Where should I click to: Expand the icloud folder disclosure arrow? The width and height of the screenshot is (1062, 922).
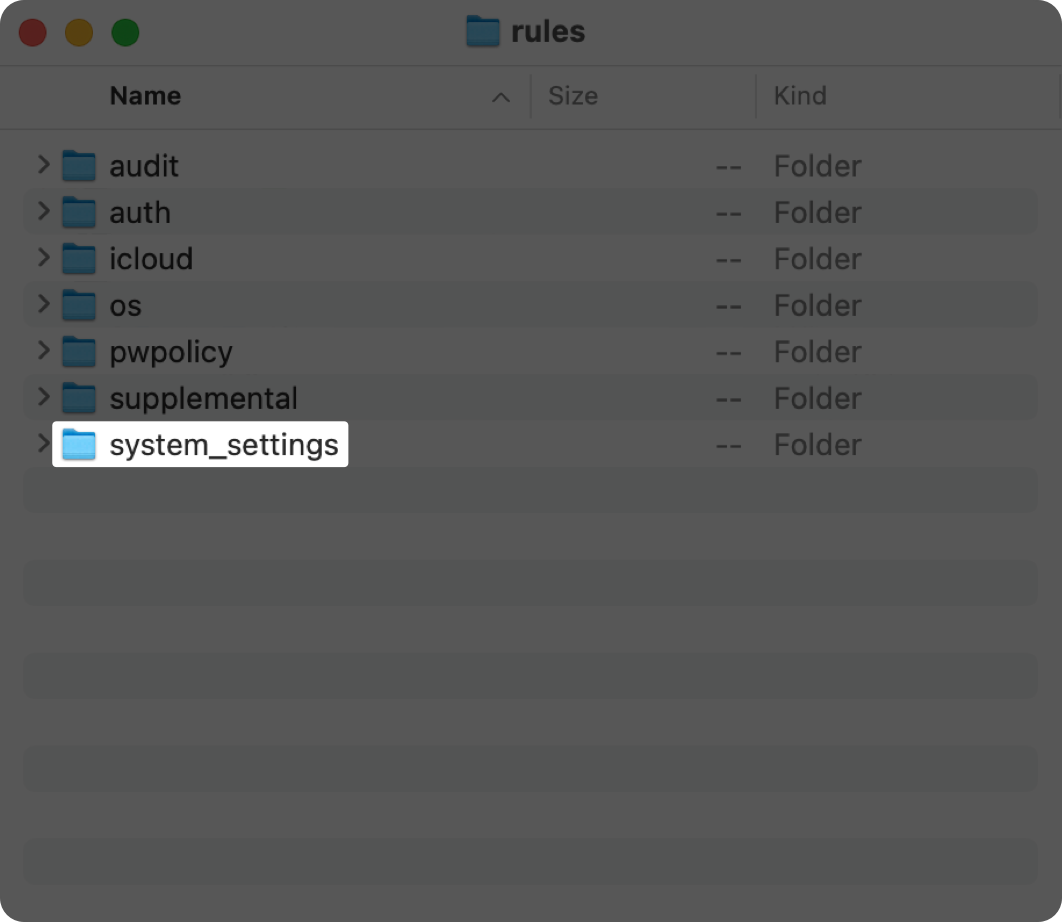[x=43, y=257]
